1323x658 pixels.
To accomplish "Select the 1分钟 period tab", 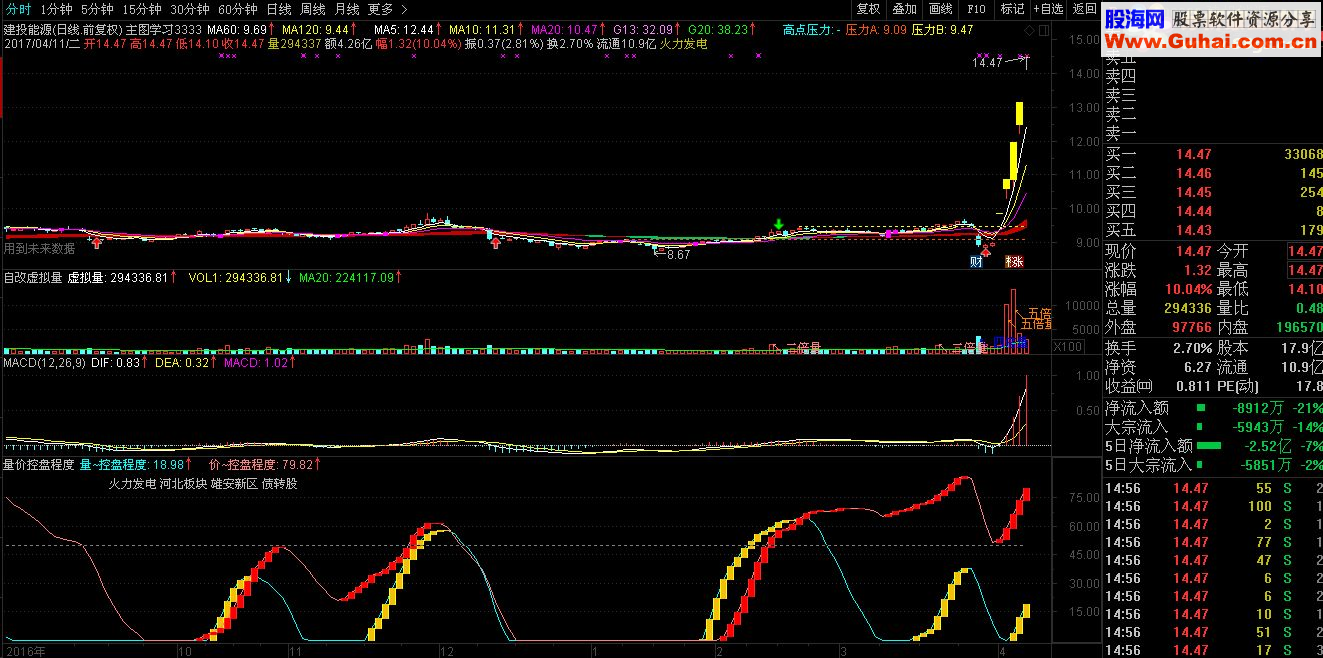I will coord(56,9).
